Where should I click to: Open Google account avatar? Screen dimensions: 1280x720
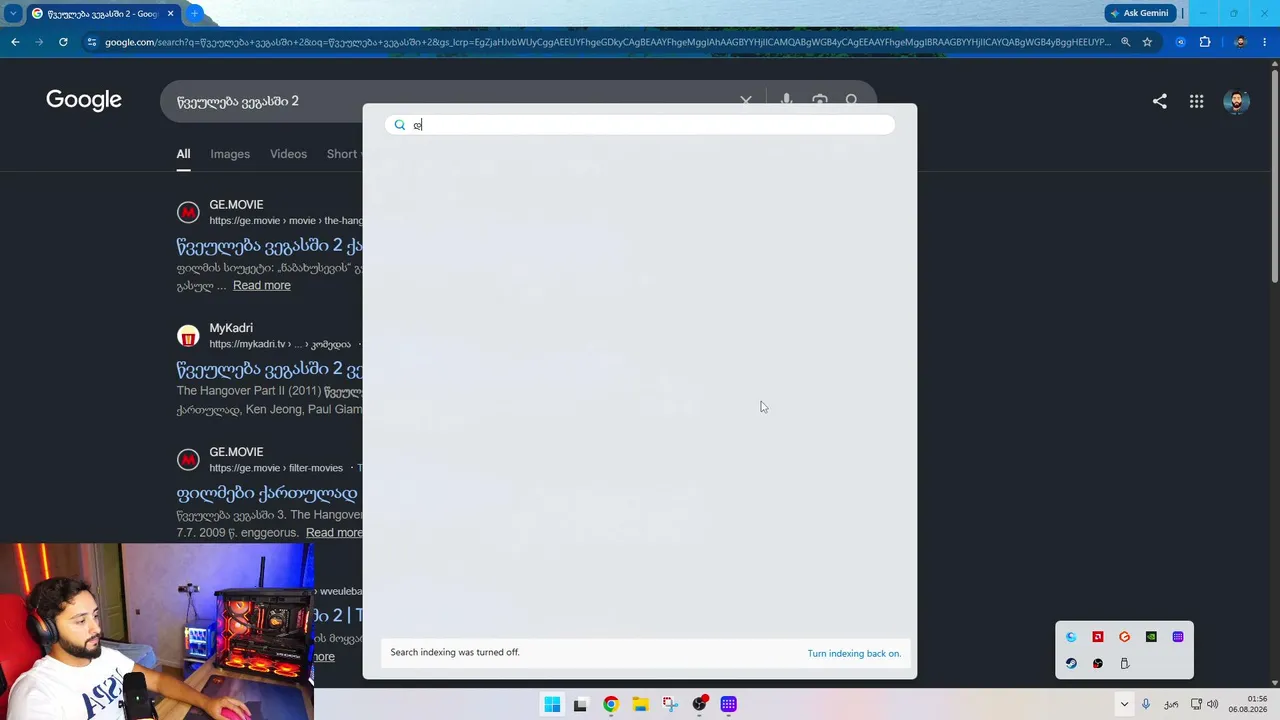[1237, 101]
